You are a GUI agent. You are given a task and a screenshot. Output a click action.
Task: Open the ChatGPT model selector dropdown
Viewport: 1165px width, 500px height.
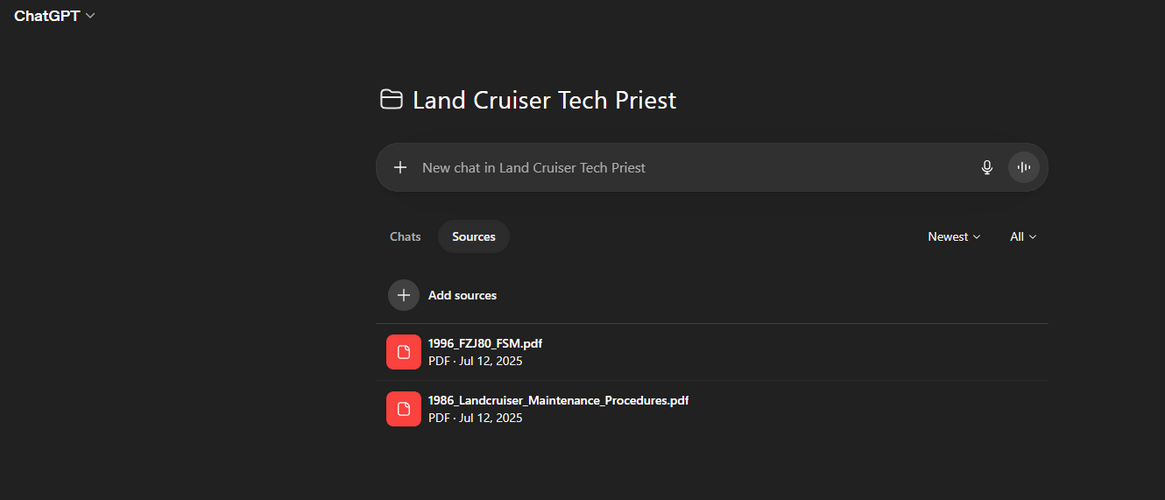tap(54, 16)
